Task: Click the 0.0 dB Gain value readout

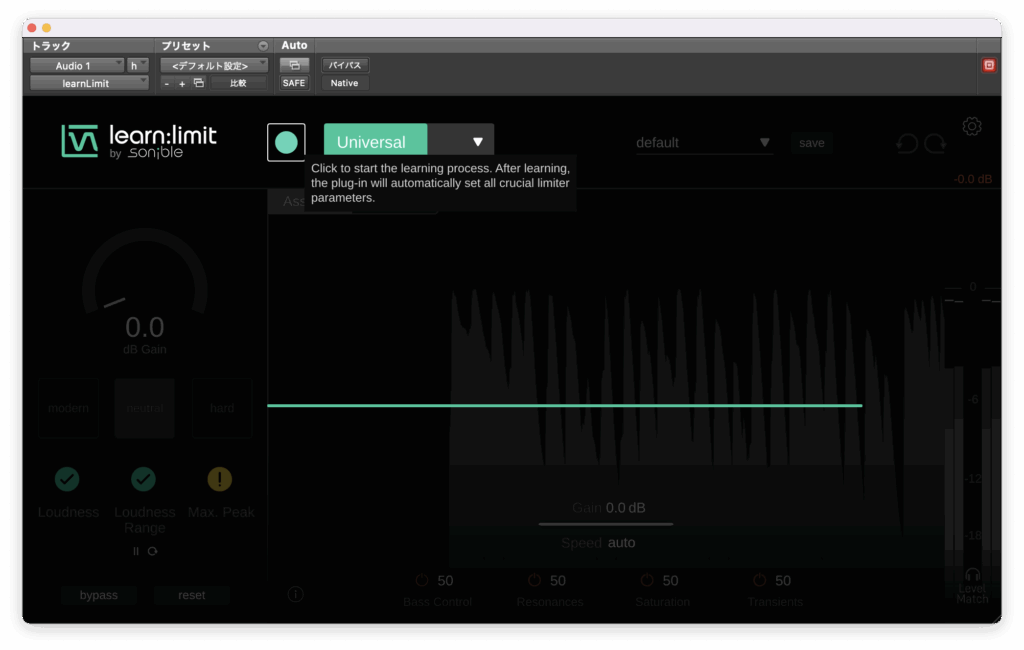Action: pyautogui.click(x=145, y=327)
